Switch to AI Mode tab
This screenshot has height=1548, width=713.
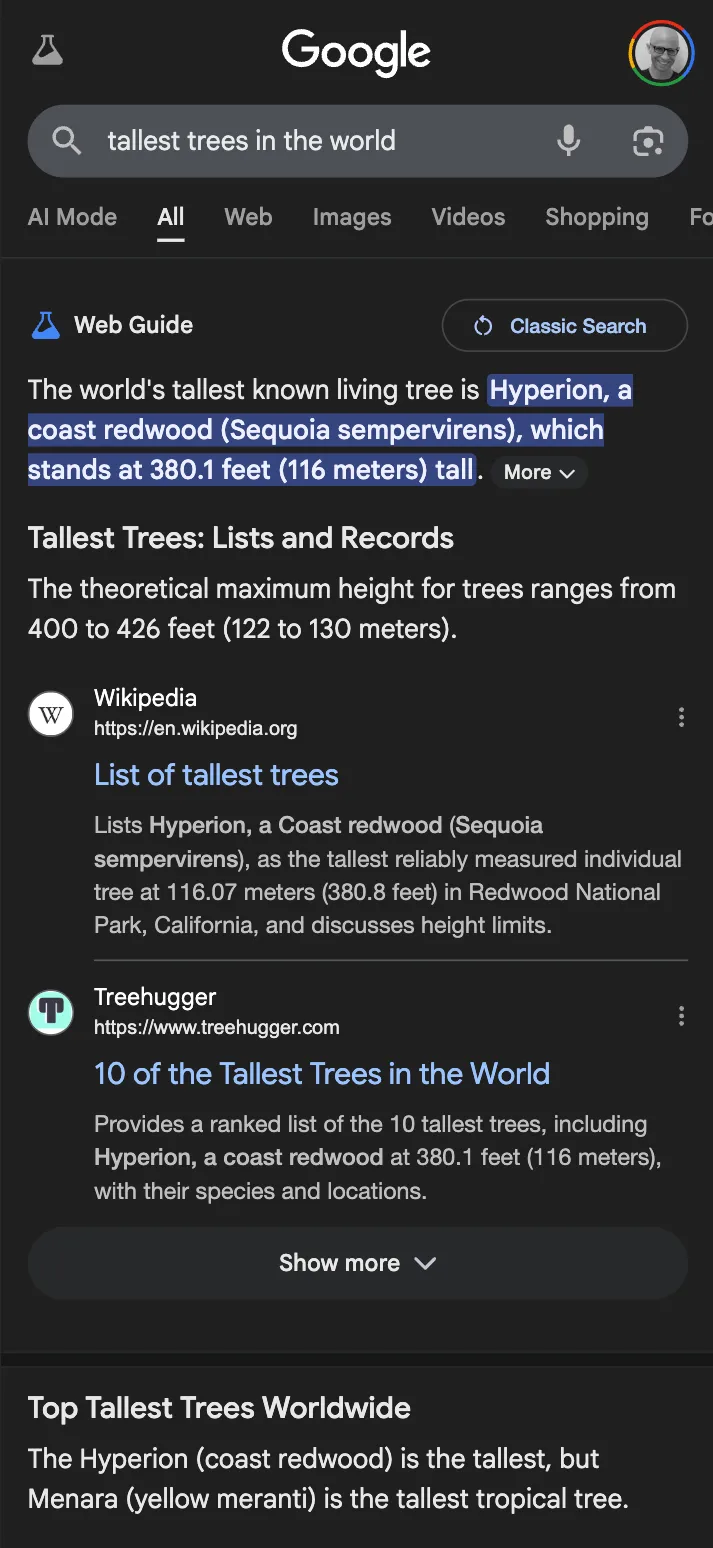pyautogui.click(x=72, y=217)
